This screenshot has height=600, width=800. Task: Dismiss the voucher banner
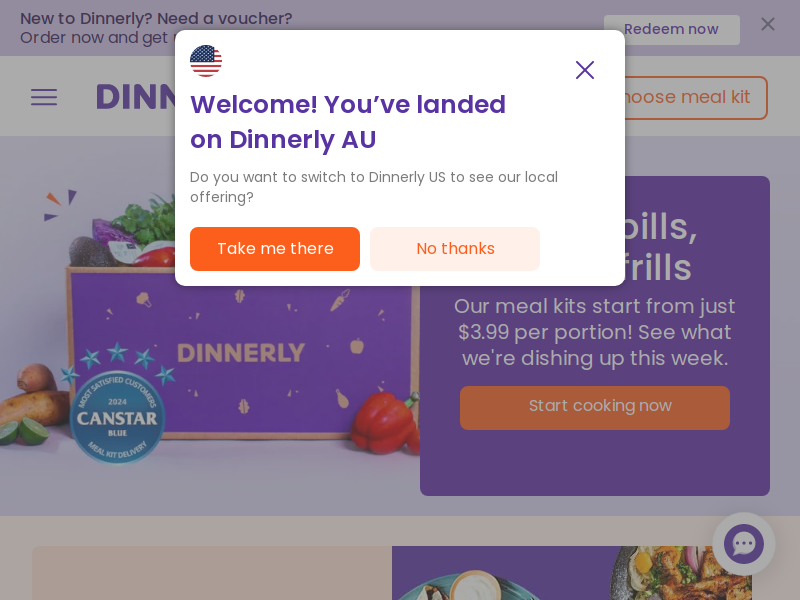pos(767,24)
